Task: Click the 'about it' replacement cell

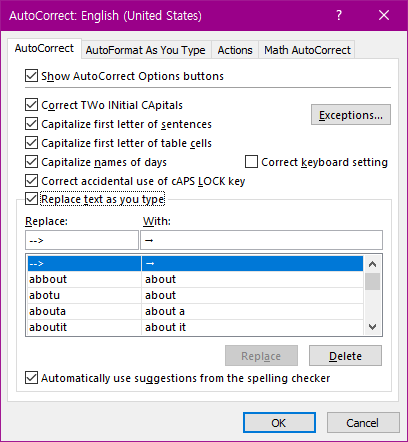Action: [252, 327]
